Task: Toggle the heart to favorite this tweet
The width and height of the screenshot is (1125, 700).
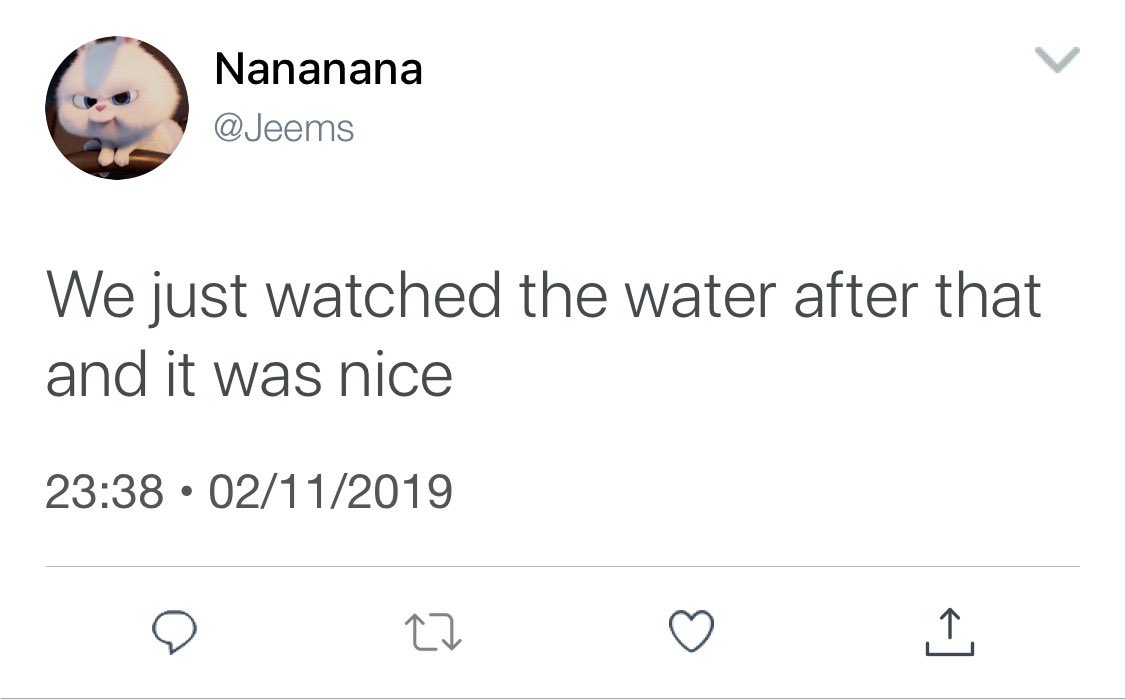Action: coord(692,631)
